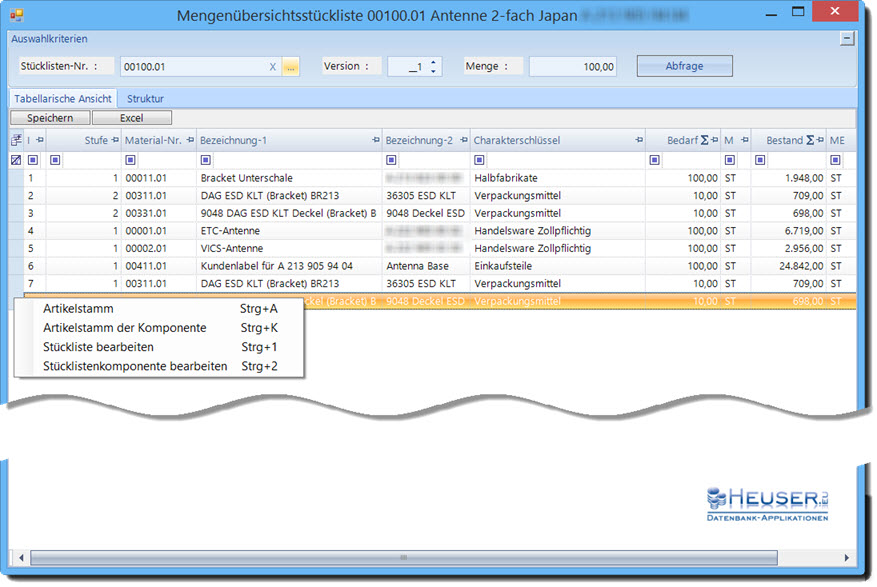Choose 'Stückliste bearbeiten' from context menu
Screen dimensions: 877x587
(x=98, y=347)
